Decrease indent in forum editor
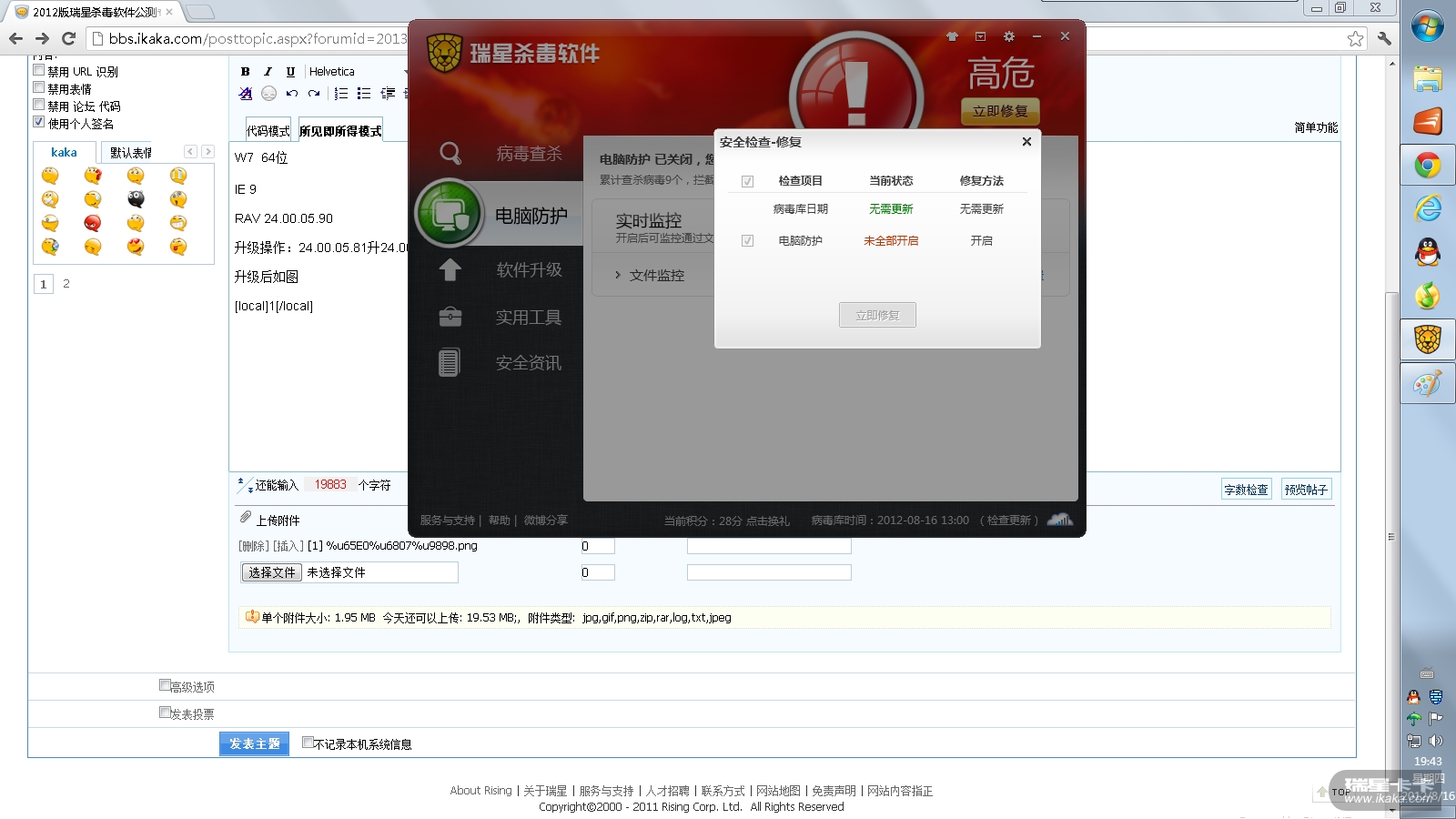The width and height of the screenshot is (1456, 819). tap(388, 93)
